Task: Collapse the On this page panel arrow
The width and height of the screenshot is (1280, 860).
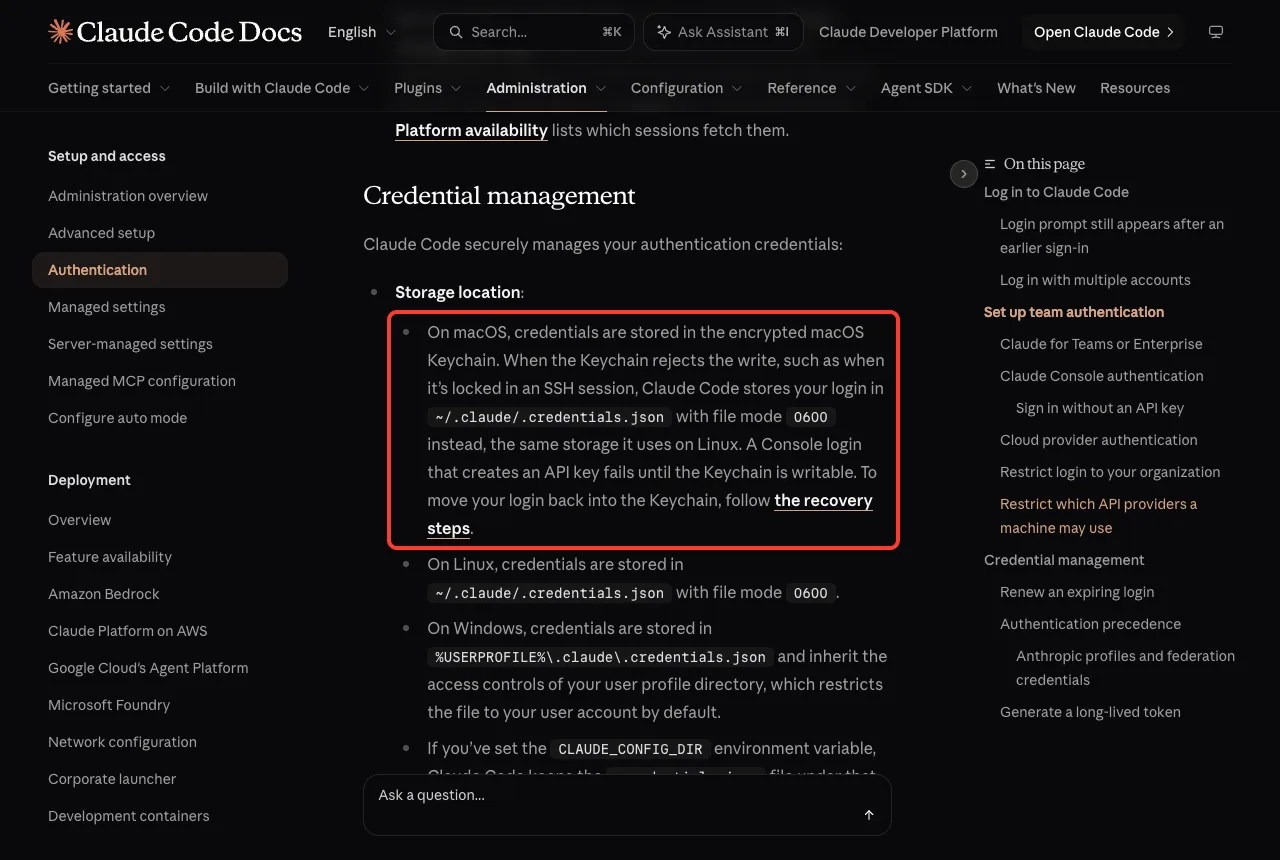Action: (963, 174)
